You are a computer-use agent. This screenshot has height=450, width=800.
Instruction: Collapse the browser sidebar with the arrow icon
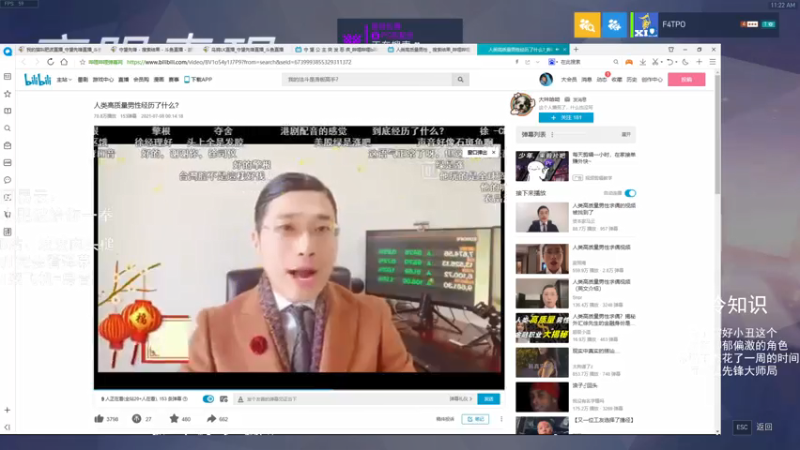7,427
